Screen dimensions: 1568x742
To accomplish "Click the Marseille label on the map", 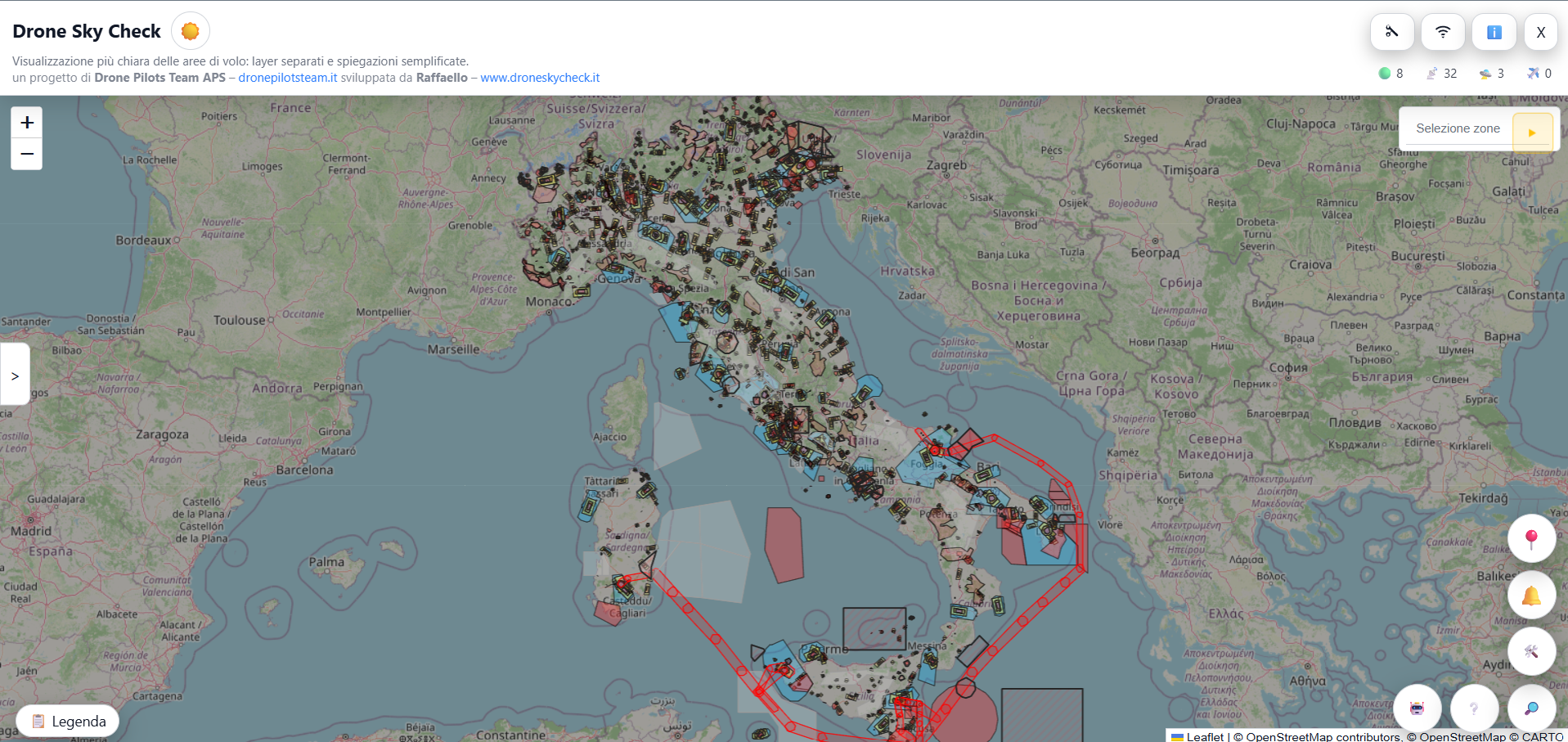I will coord(453,349).
